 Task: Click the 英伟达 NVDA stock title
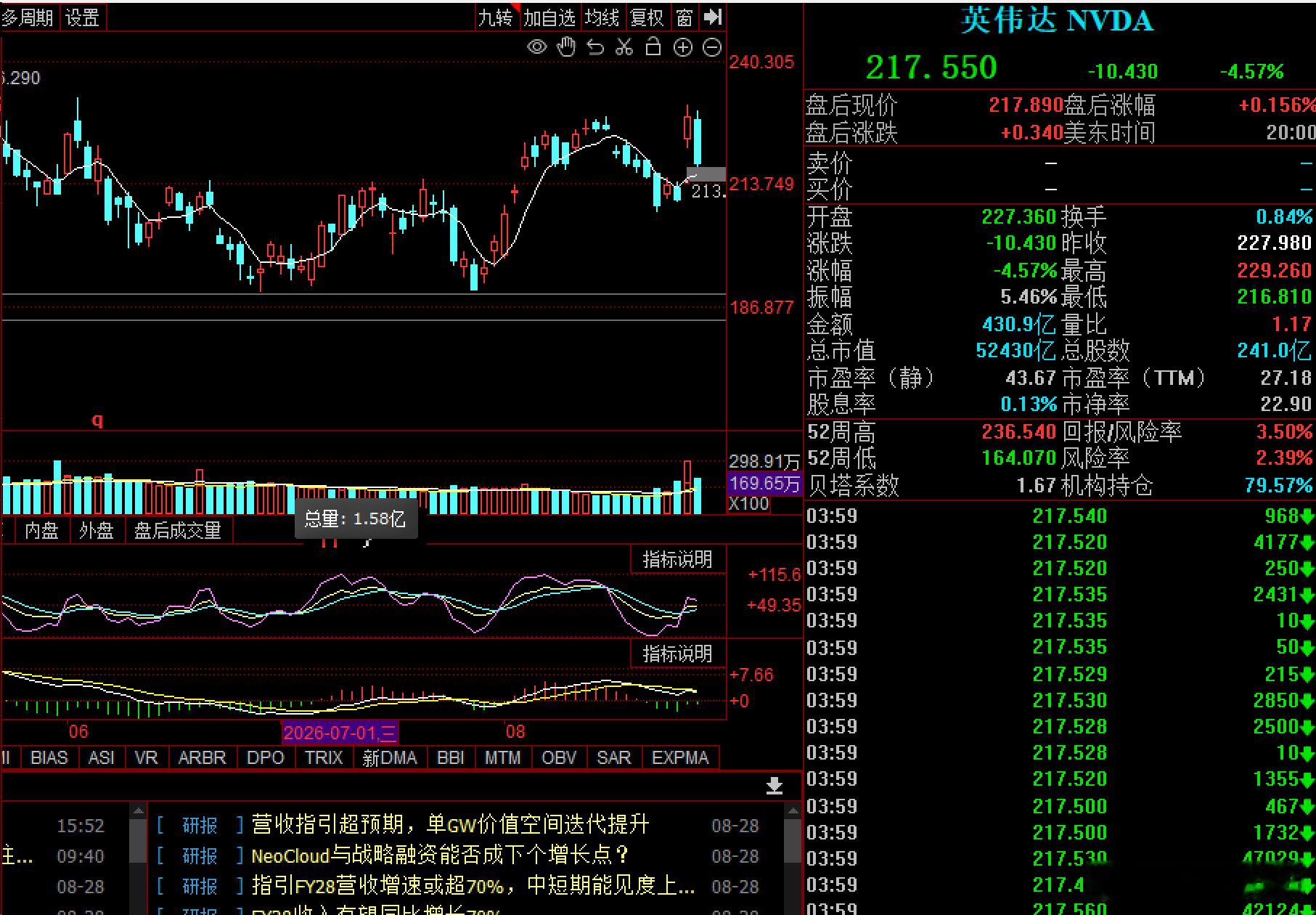tap(1057, 20)
